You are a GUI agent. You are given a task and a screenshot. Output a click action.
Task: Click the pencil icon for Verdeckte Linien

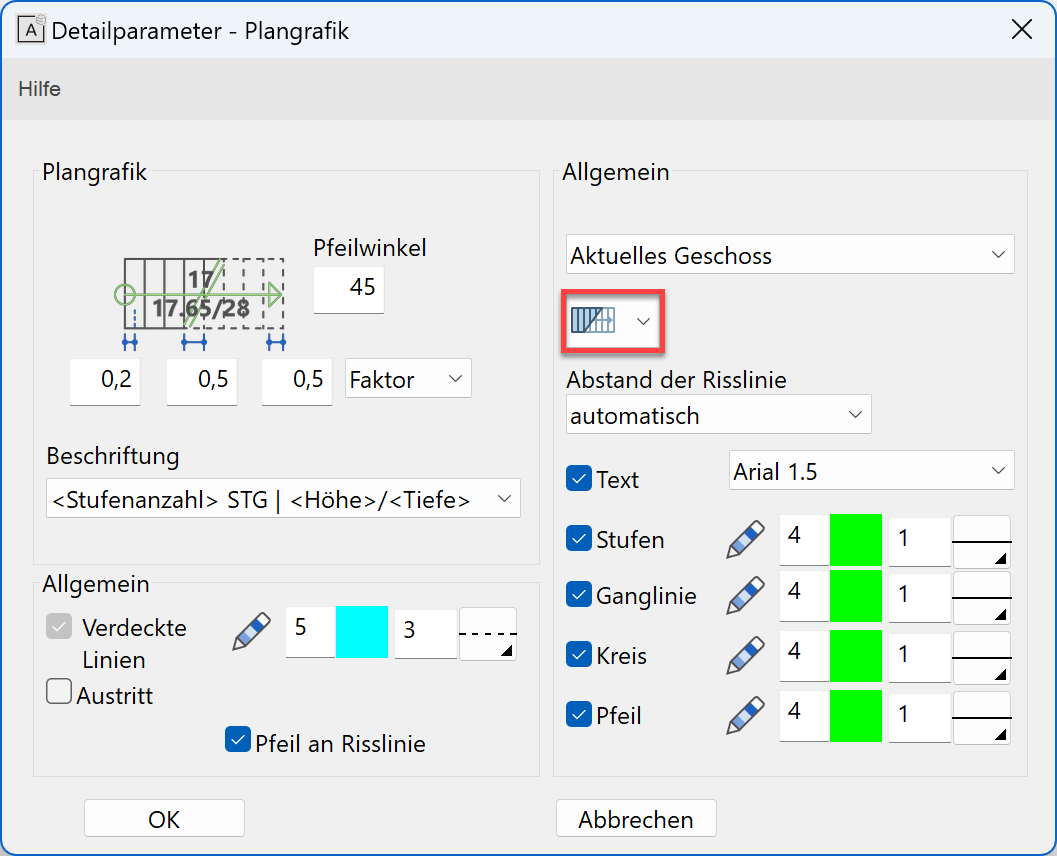coord(252,632)
